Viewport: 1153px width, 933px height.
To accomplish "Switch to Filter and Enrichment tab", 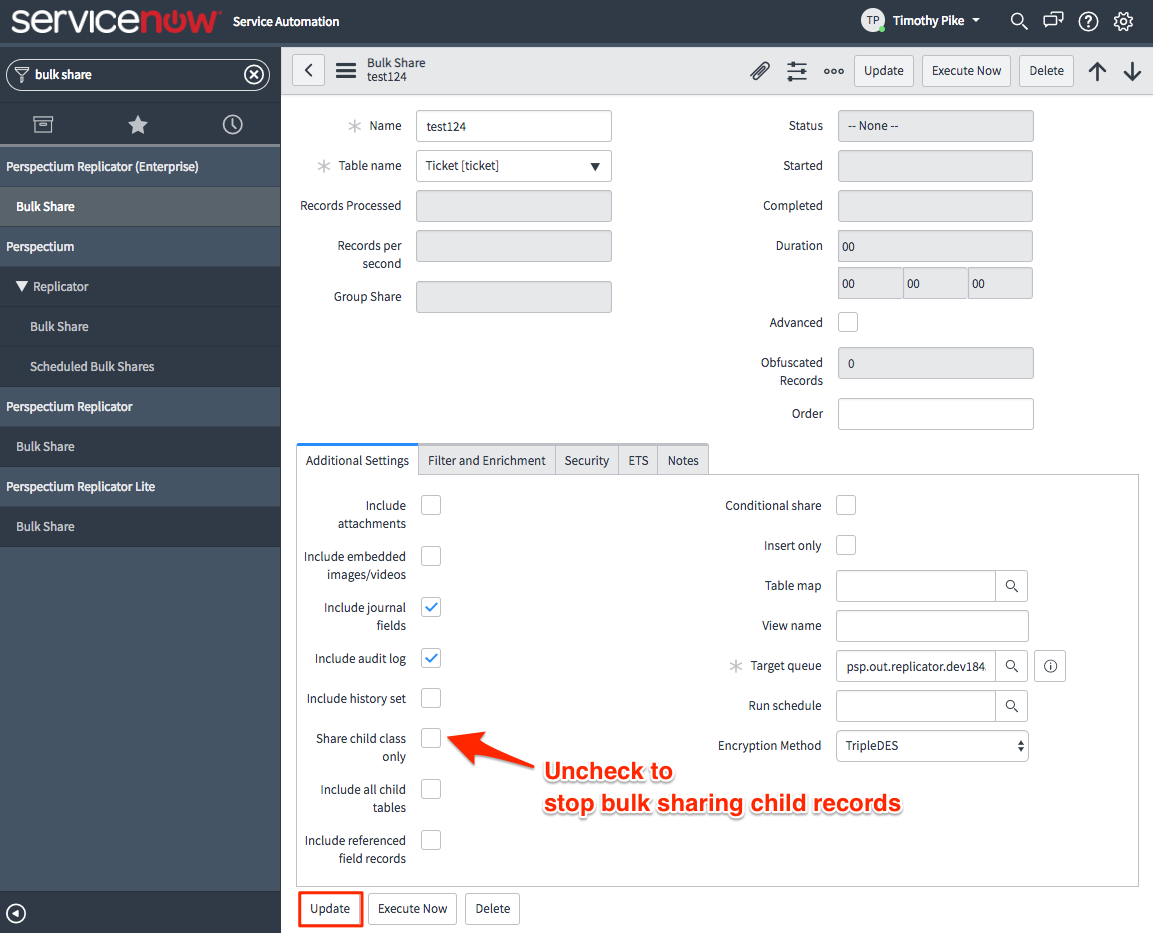I will tap(487, 460).
